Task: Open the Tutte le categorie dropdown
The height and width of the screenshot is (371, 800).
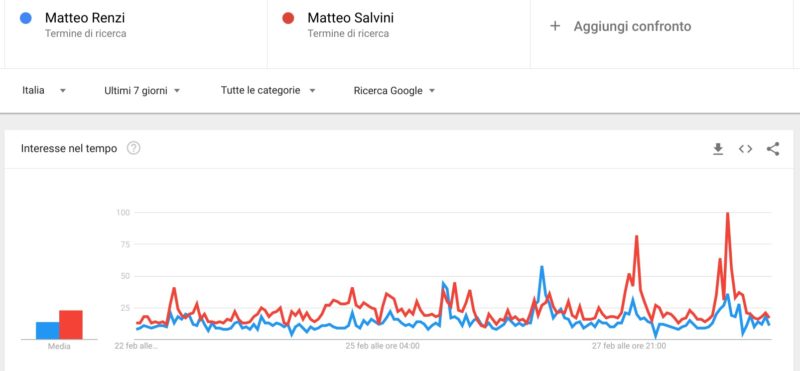Action: (268, 90)
